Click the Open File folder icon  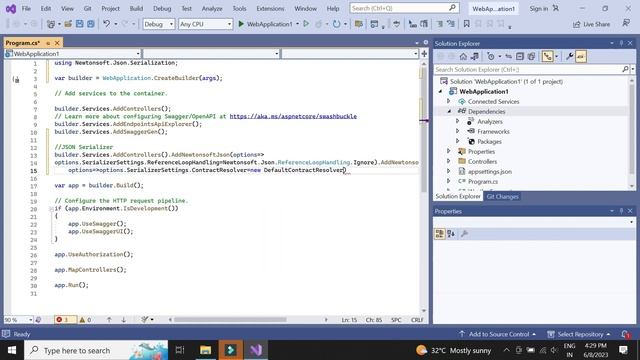(x=68, y=24)
